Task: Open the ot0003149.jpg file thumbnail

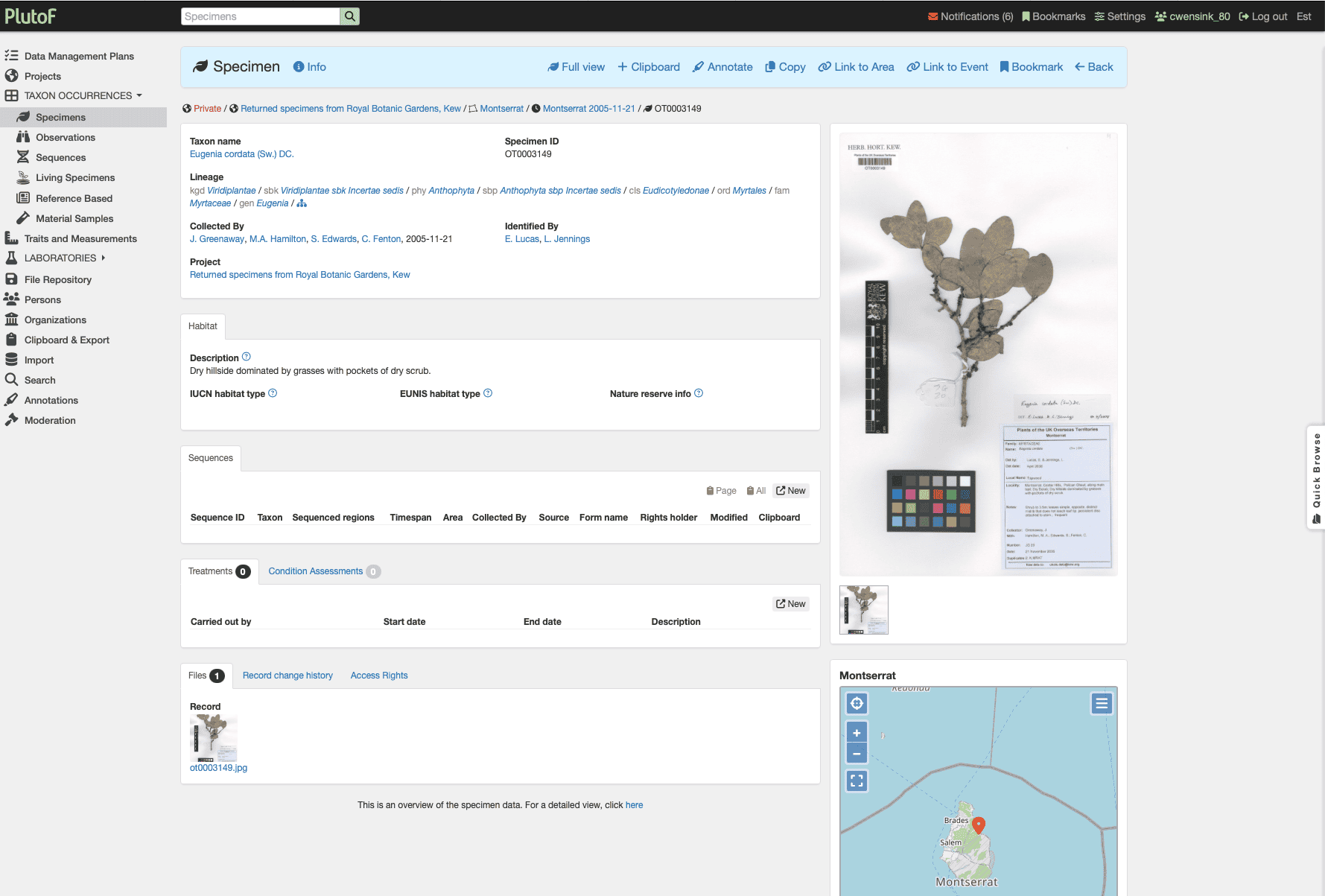Action: click(214, 737)
